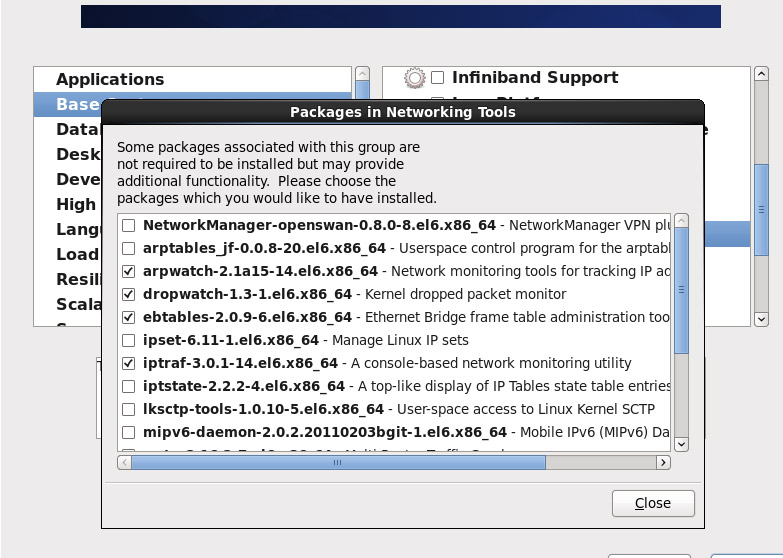Click the group list scroll-down arrow
The image size is (783, 558).
tap(761, 319)
